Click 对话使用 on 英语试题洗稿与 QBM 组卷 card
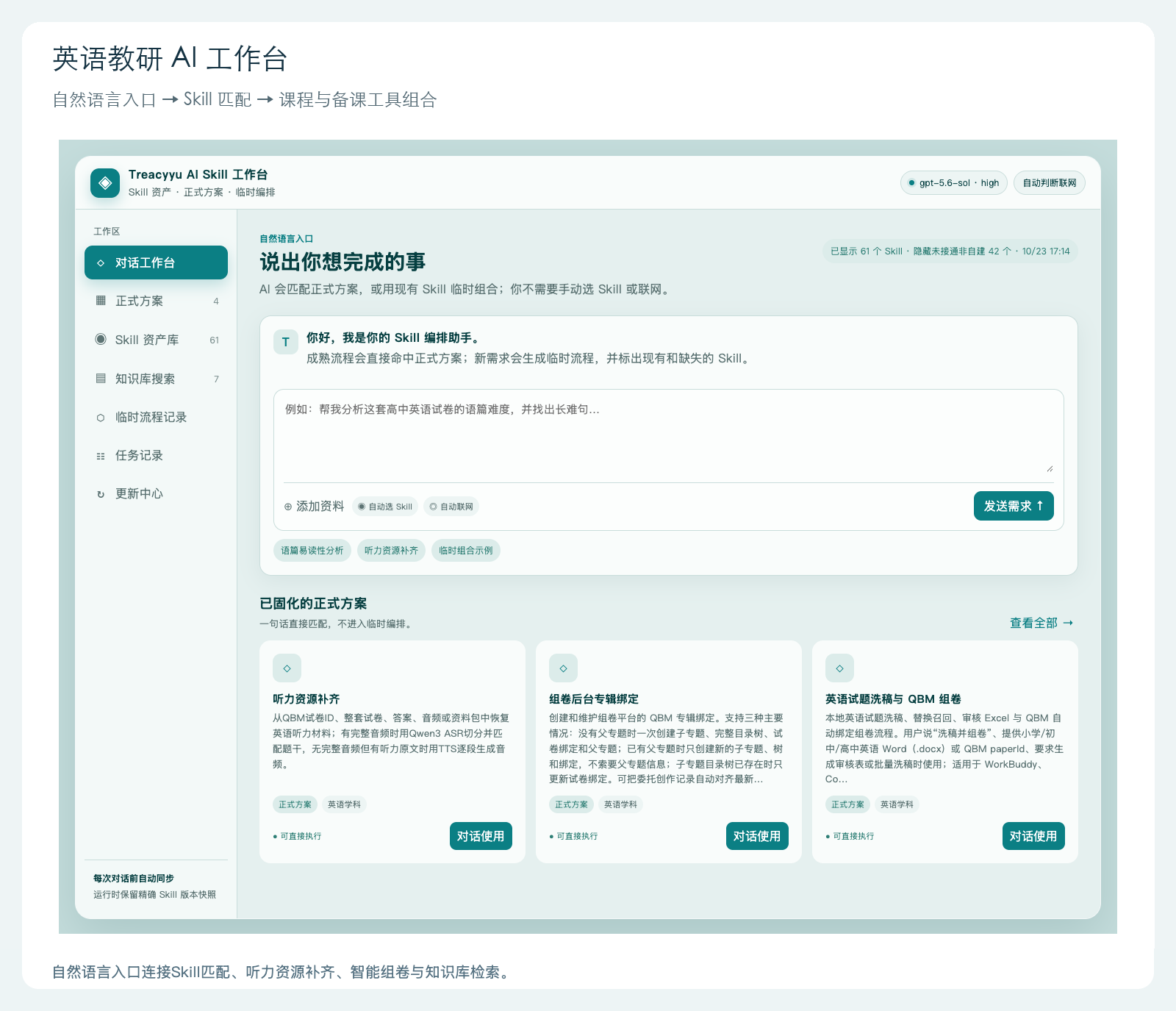Viewport: 1176px width, 1011px height. (1033, 836)
